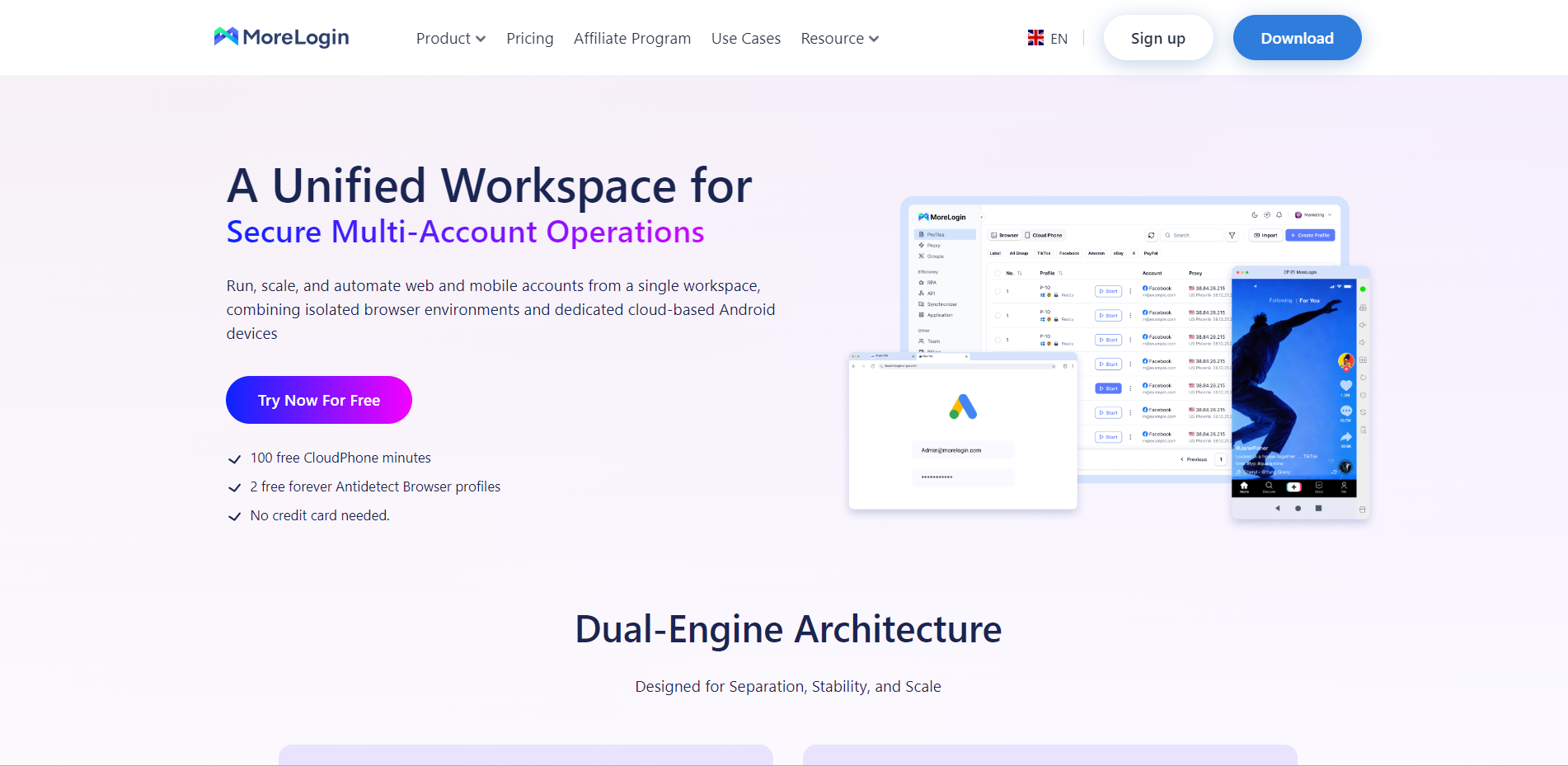Click the Google Ads logo in the browser mockup
The height and width of the screenshot is (766, 1568).
963,406
